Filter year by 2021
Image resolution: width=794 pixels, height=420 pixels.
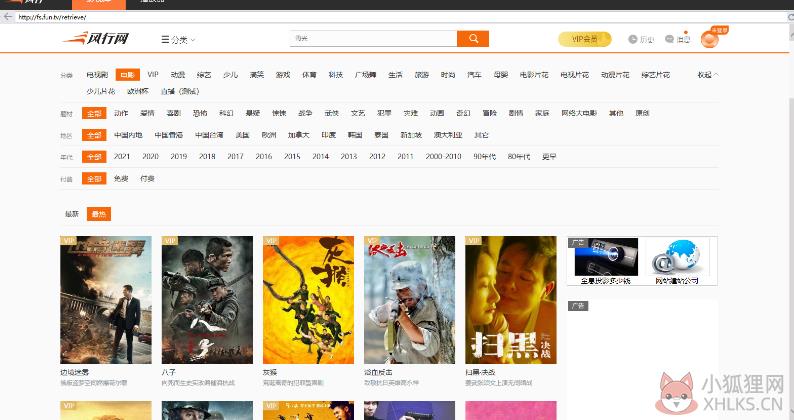tap(122, 157)
